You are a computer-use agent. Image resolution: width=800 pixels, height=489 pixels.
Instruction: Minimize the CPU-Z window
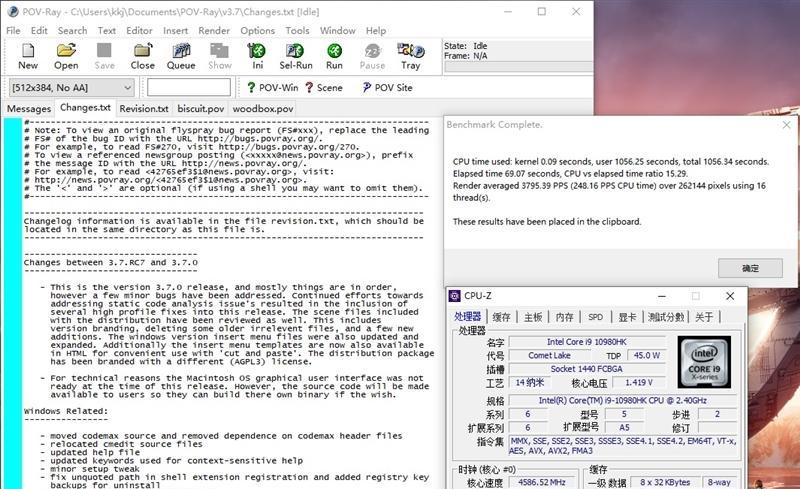(x=662, y=296)
